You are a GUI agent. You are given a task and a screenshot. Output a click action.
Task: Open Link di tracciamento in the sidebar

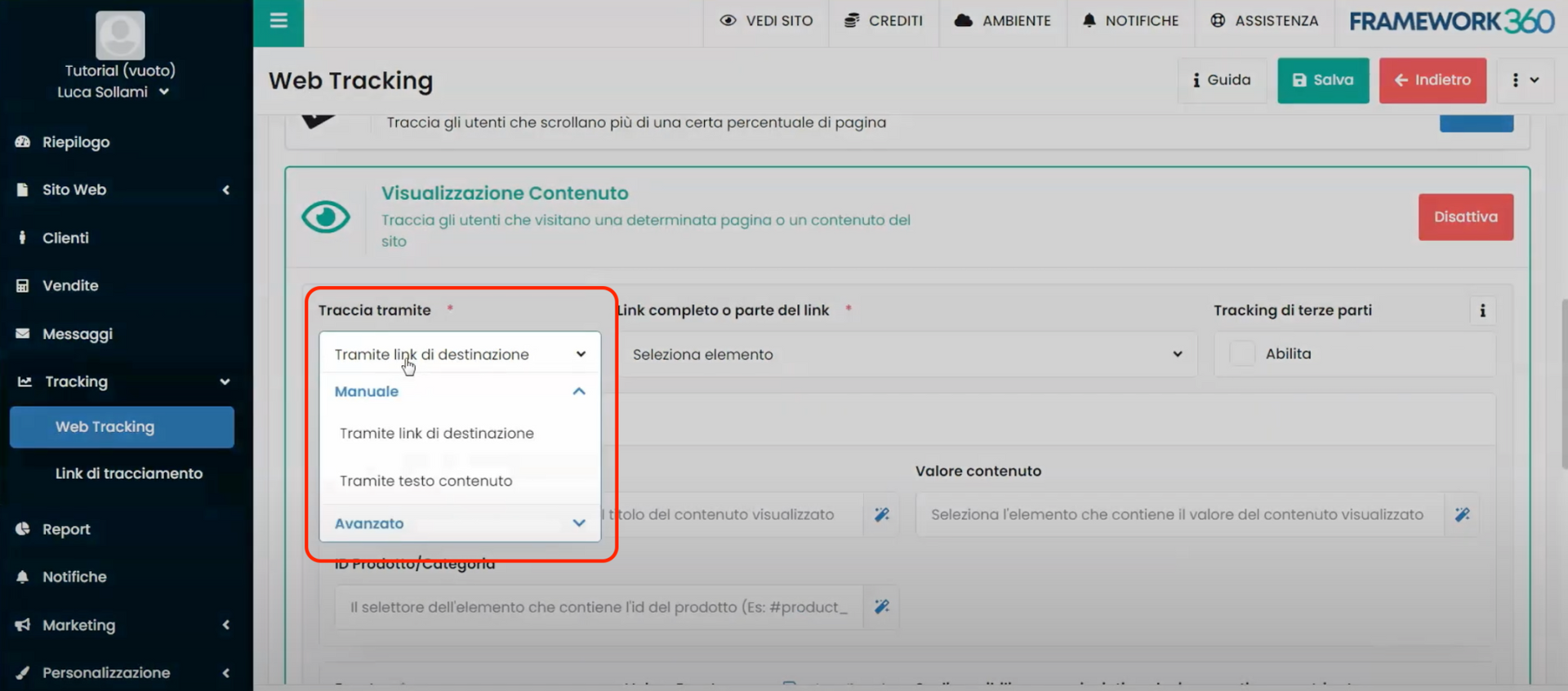[129, 474]
